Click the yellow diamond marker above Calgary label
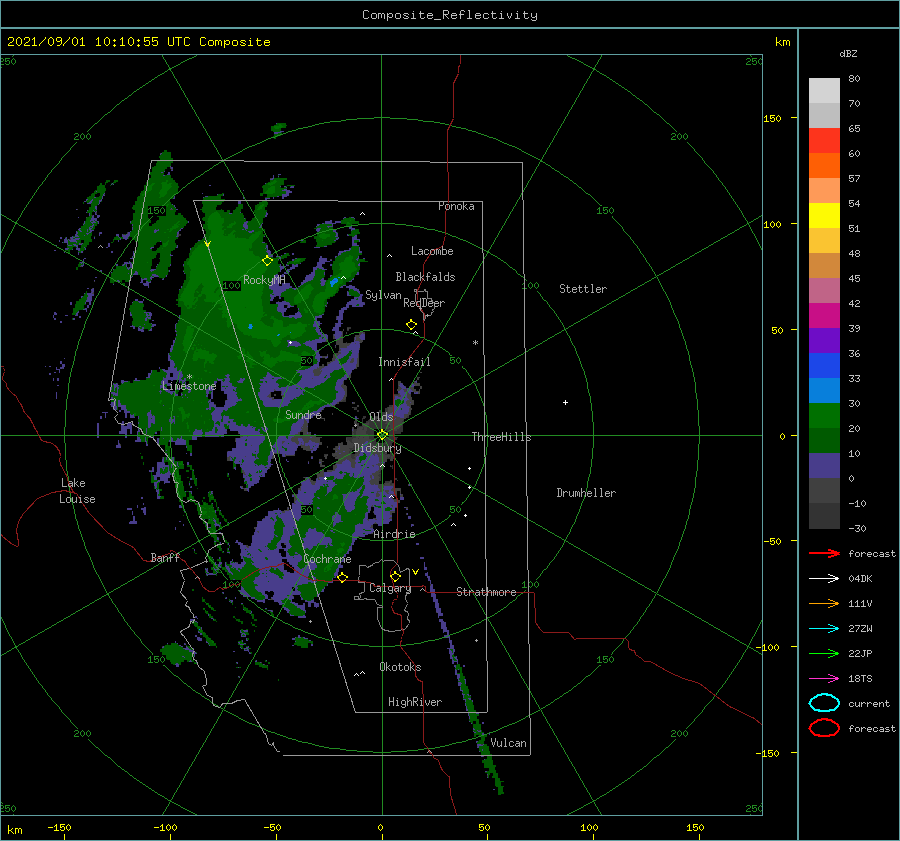Viewport: 900px width, 841px height. click(395, 576)
